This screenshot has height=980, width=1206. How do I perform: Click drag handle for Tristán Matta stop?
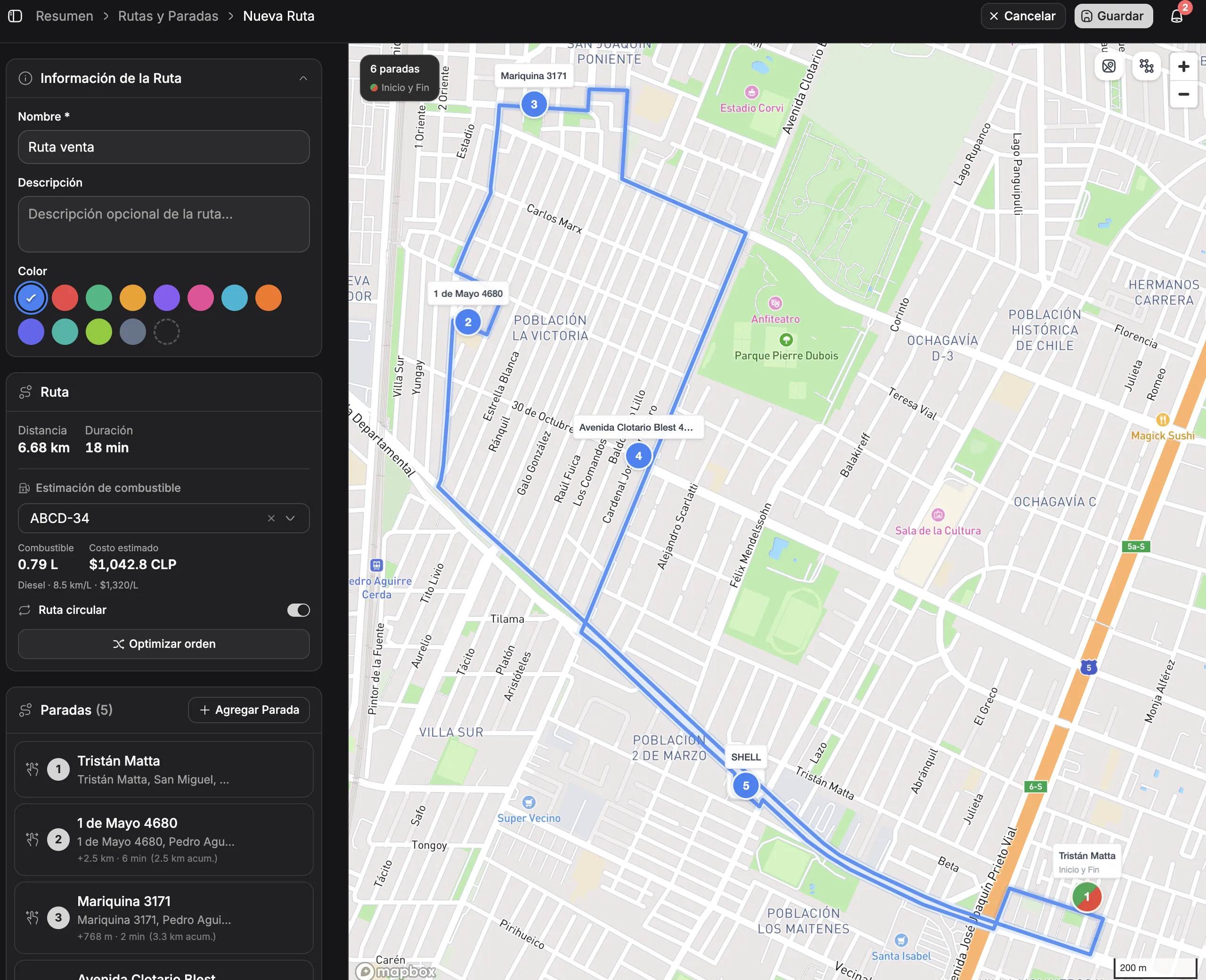pos(32,769)
